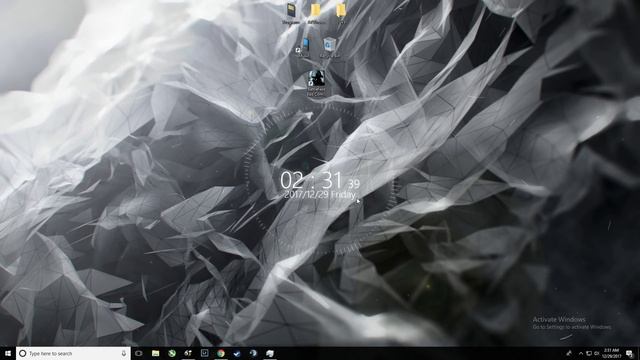The width and height of the screenshot is (640, 360).
Task: Open Task View from the taskbar
Action: tap(139, 353)
